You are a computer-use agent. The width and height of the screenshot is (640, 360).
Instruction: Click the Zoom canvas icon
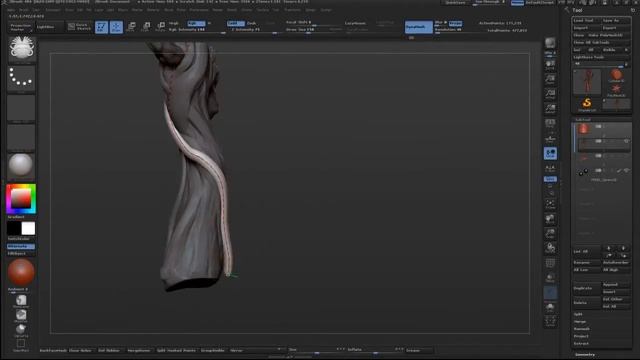pyautogui.click(x=550, y=80)
